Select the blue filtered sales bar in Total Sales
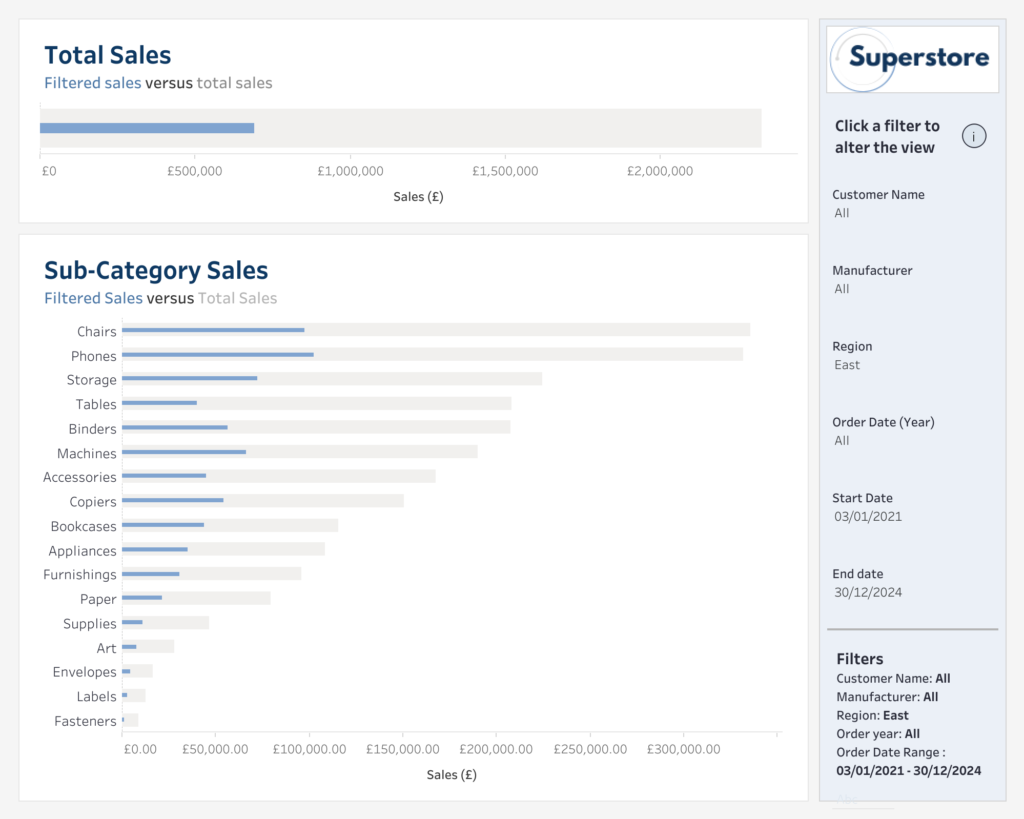The height and width of the screenshot is (819, 1024). pyautogui.click(x=147, y=128)
